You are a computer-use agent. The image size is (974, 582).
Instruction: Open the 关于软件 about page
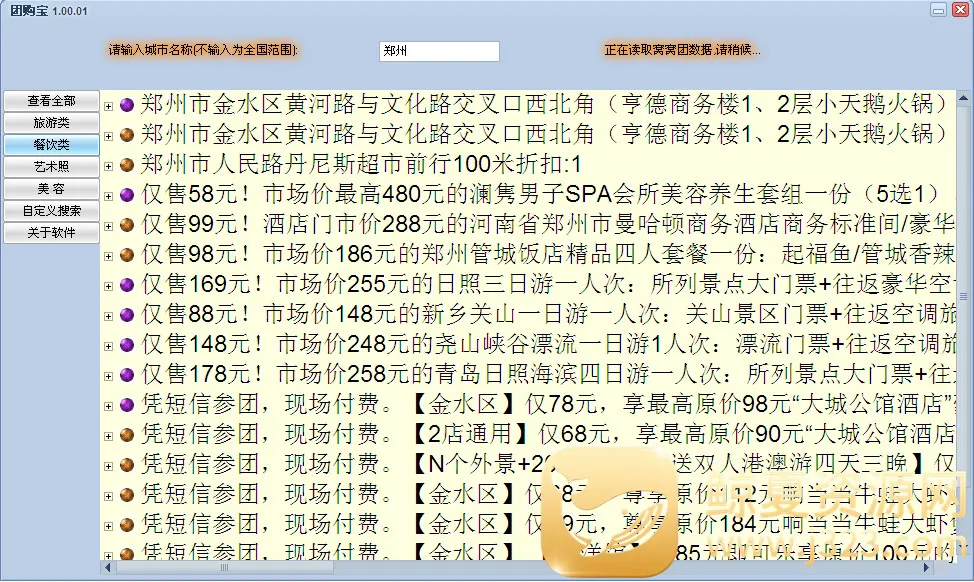pos(51,233)
